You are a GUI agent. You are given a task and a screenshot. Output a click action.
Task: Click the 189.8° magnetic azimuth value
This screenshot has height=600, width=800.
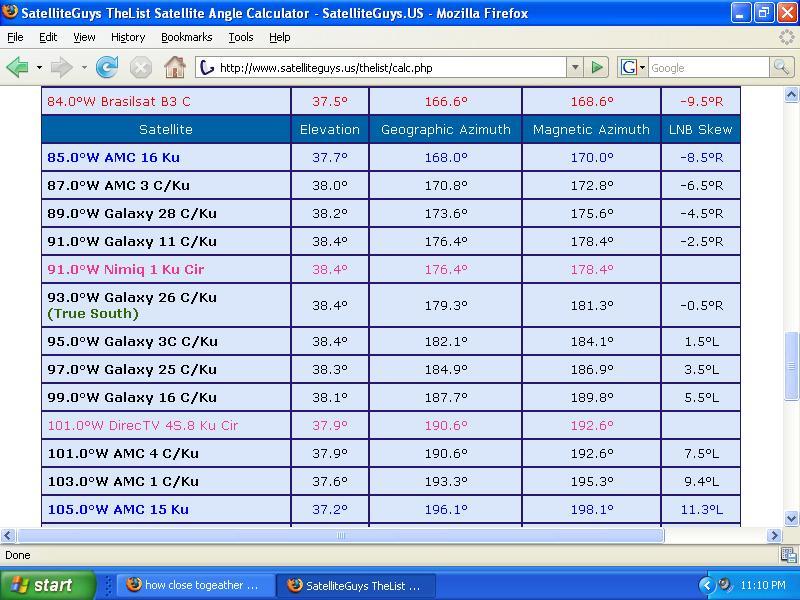coord(592,397)
